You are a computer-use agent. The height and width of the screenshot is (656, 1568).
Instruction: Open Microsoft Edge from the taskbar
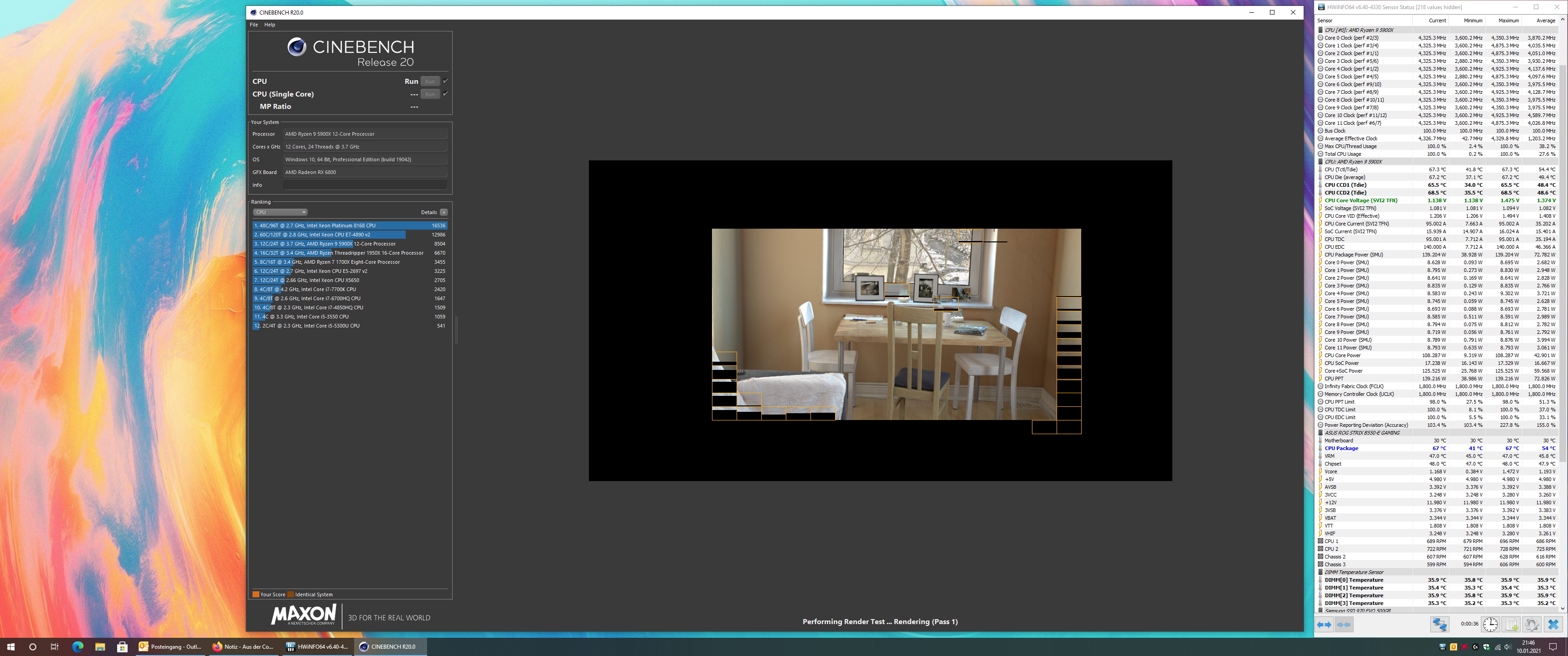pyautogui.click(x=77, y=646)
